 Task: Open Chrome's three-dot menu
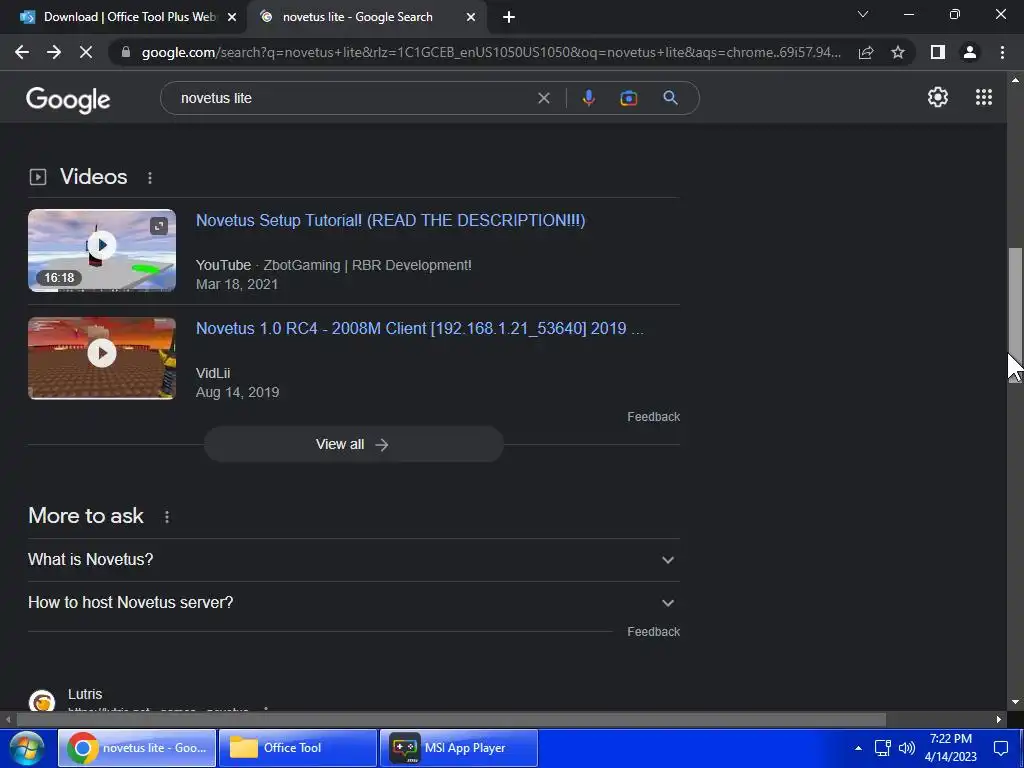1002,52
